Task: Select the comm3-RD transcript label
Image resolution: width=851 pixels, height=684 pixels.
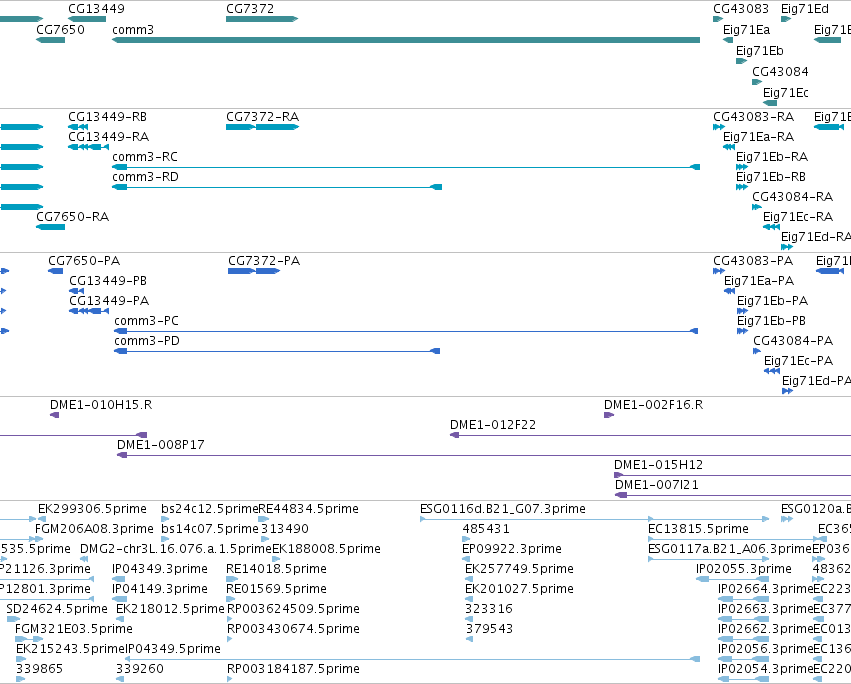Action: pos(145,177)
